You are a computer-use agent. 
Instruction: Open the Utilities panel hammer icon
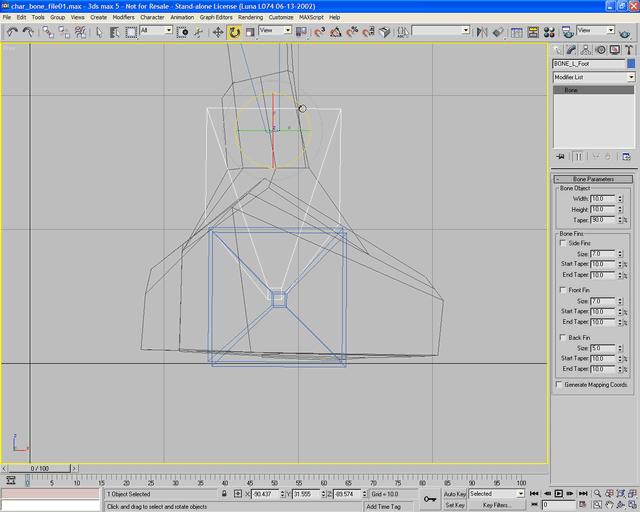pyautogui.click(x=627, y=49)
